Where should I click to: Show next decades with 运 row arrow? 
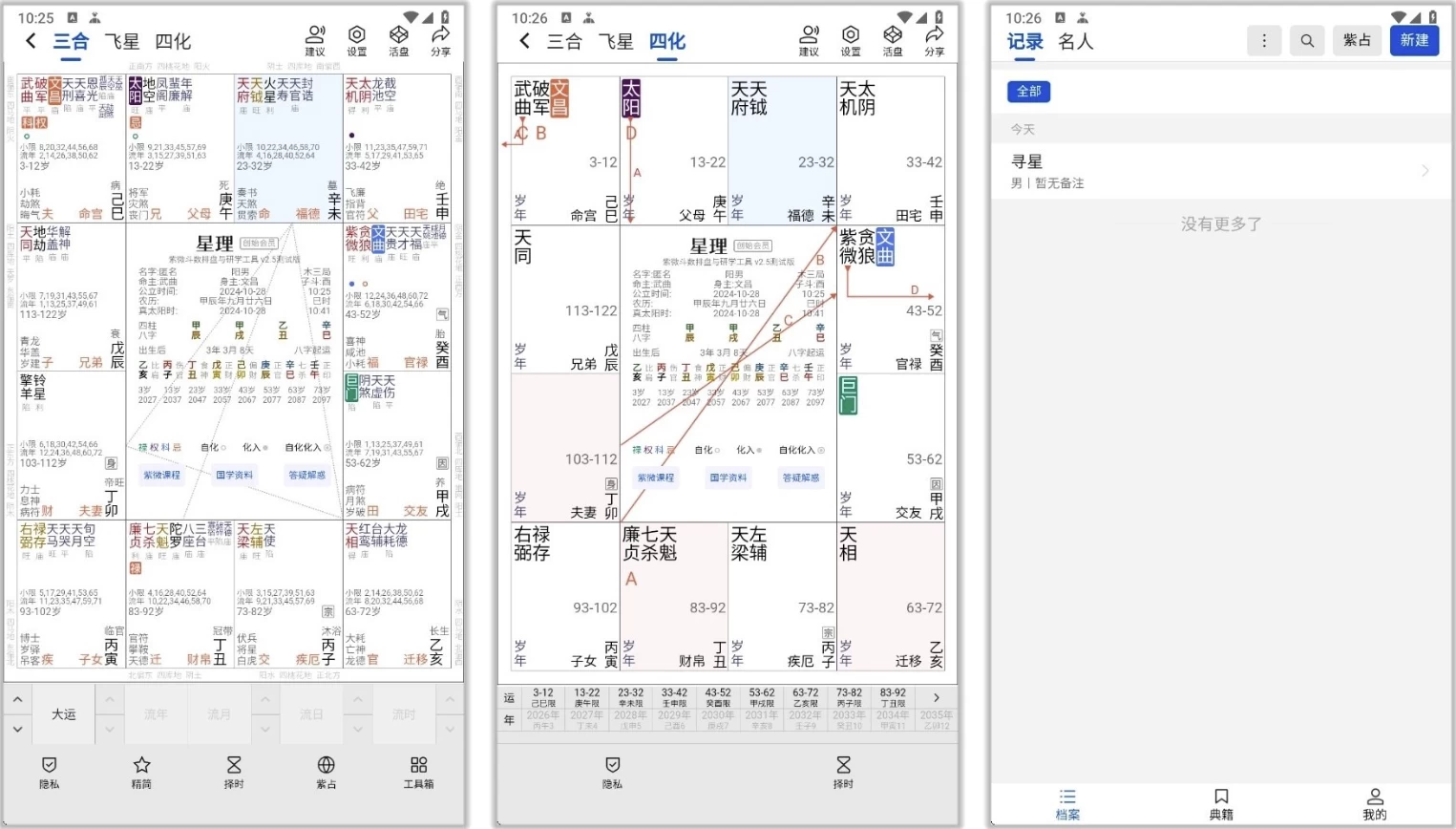(x=936, y=697)
